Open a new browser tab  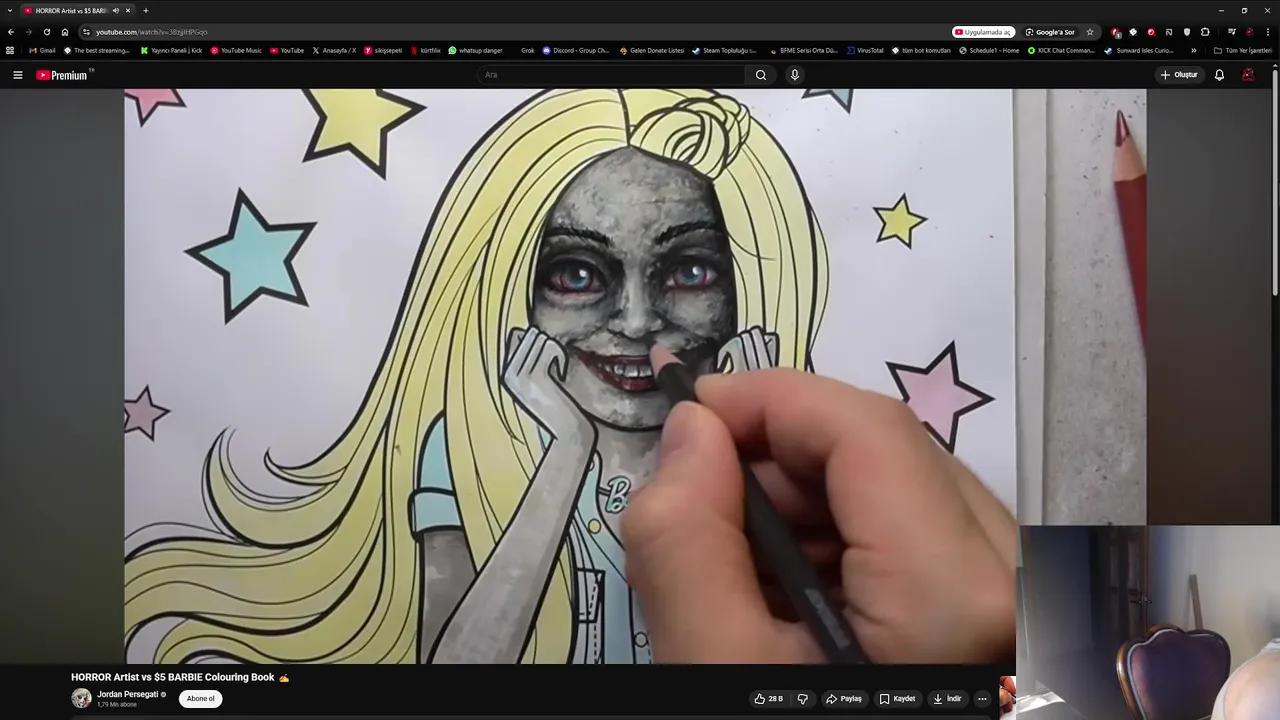(146, 10)
